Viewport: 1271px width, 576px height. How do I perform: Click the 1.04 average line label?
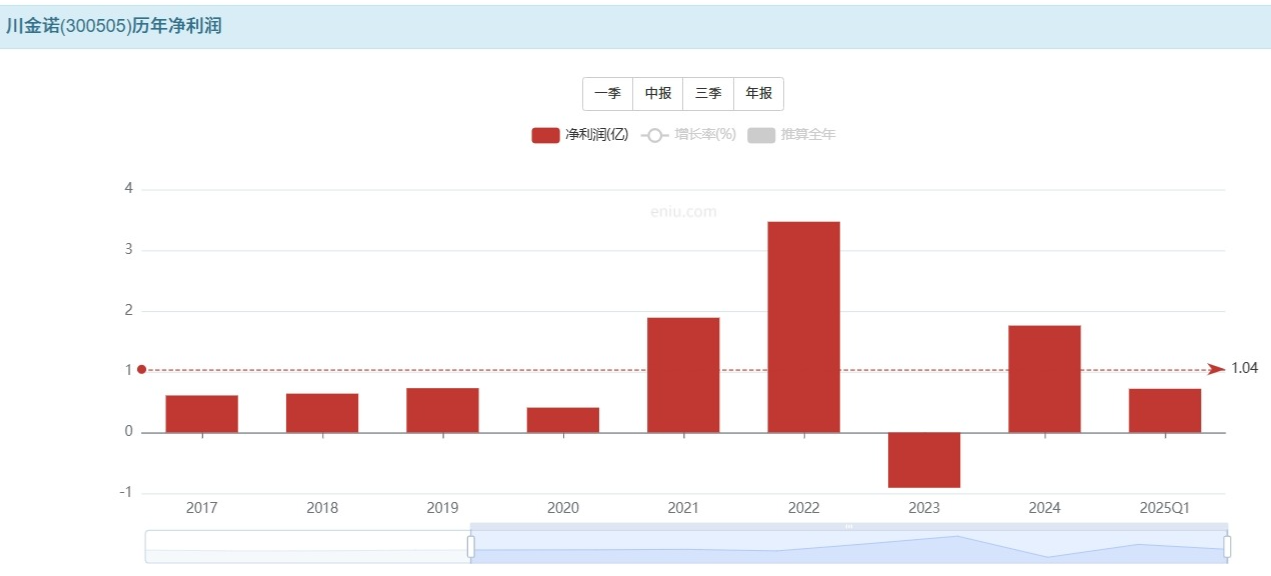1244,368
